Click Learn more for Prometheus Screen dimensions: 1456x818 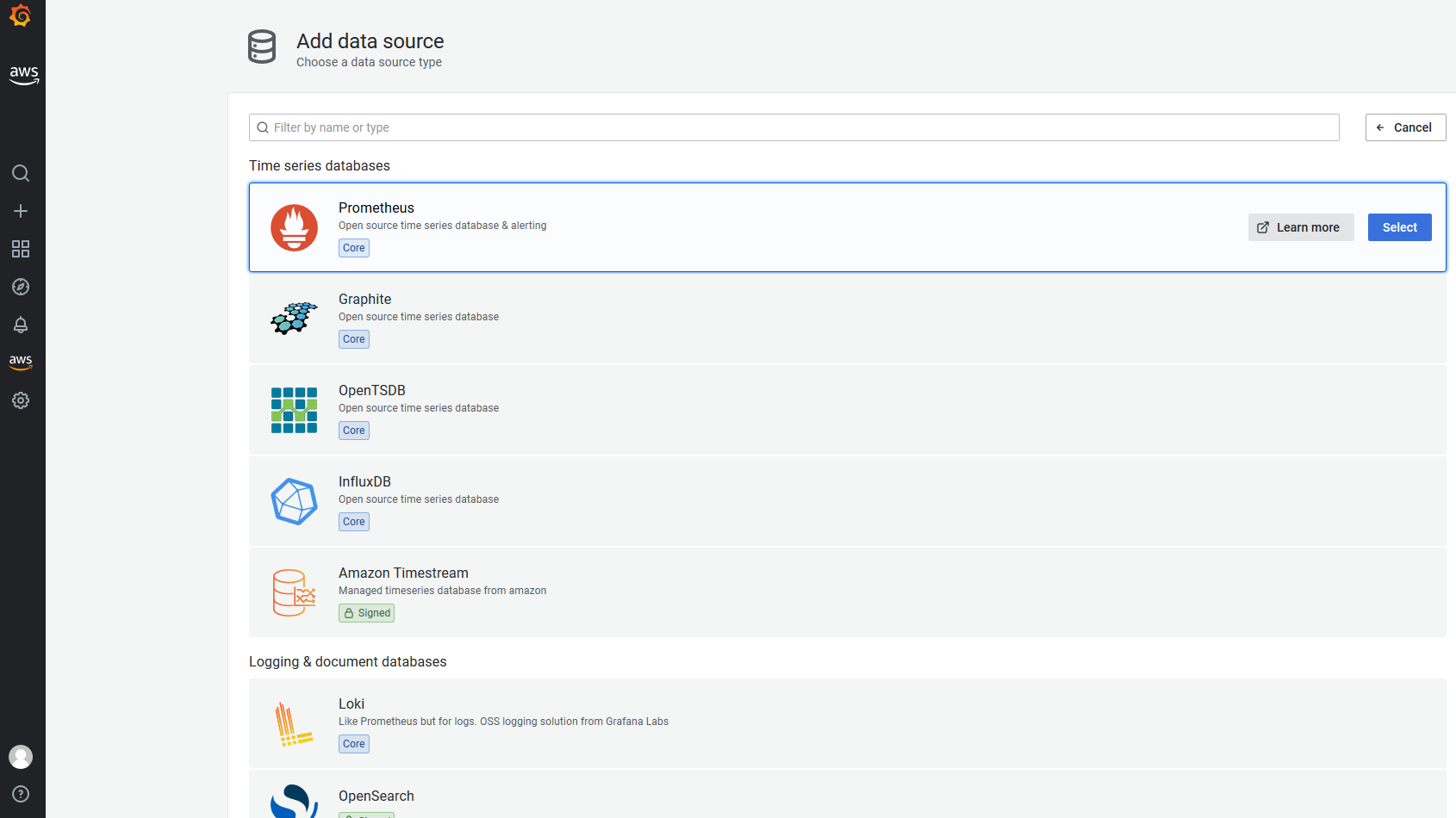pyautogui.click(x=1300, y=227)
